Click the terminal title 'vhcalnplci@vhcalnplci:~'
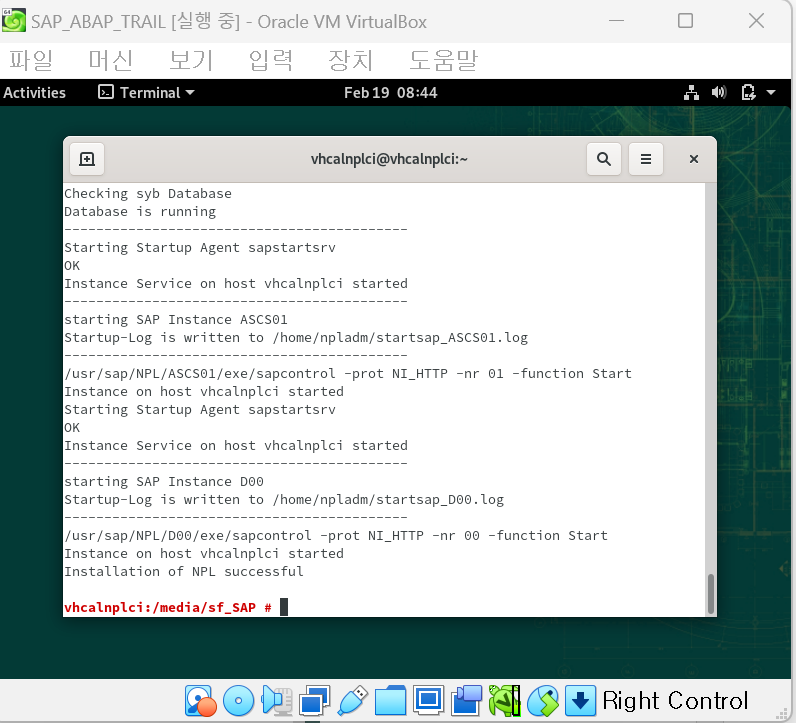 [389, 159]
